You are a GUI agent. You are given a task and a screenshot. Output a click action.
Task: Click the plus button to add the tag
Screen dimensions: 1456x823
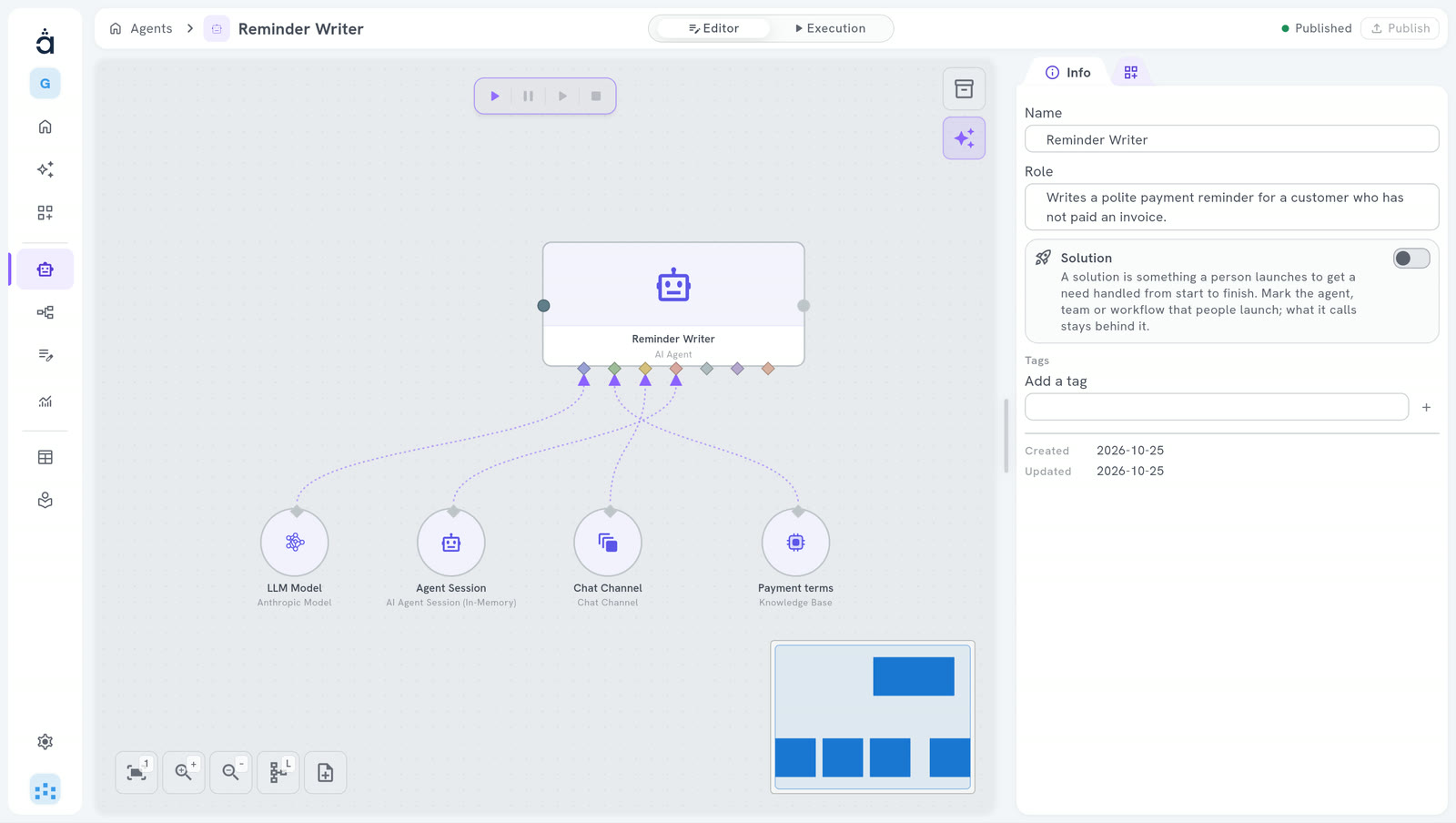[x=1426, y=407]
